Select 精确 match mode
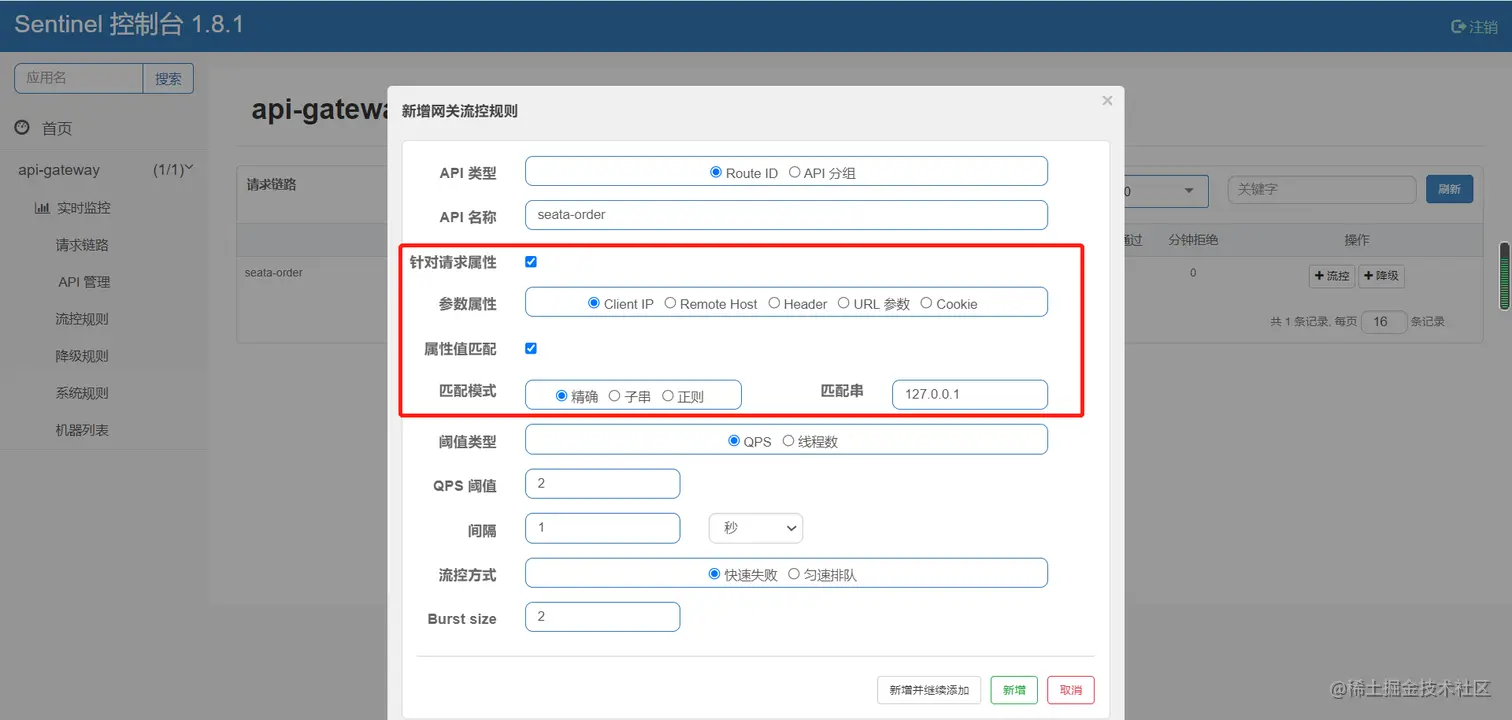The width and height of the screenshot is (1512, 720). (562, 396)
